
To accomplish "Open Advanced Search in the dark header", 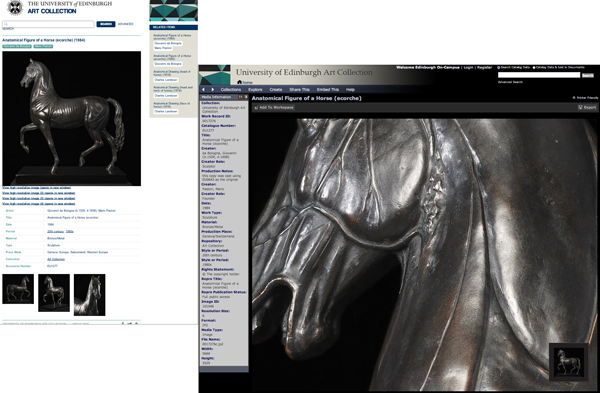I will click(510, 82).
